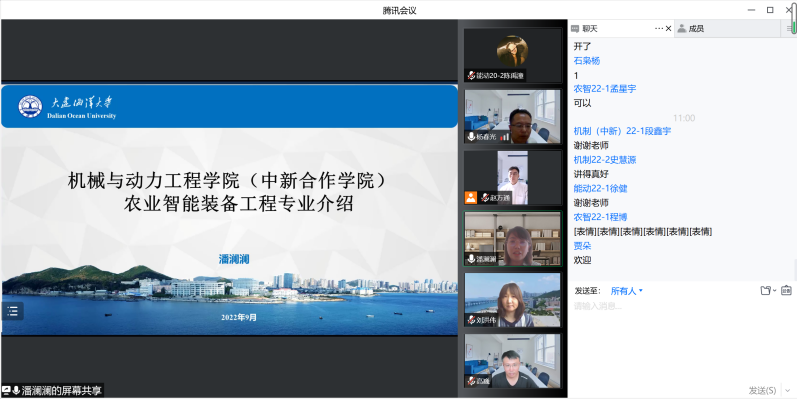
Task: Open the more options dots in chat tab
Action: pos(659,29)
